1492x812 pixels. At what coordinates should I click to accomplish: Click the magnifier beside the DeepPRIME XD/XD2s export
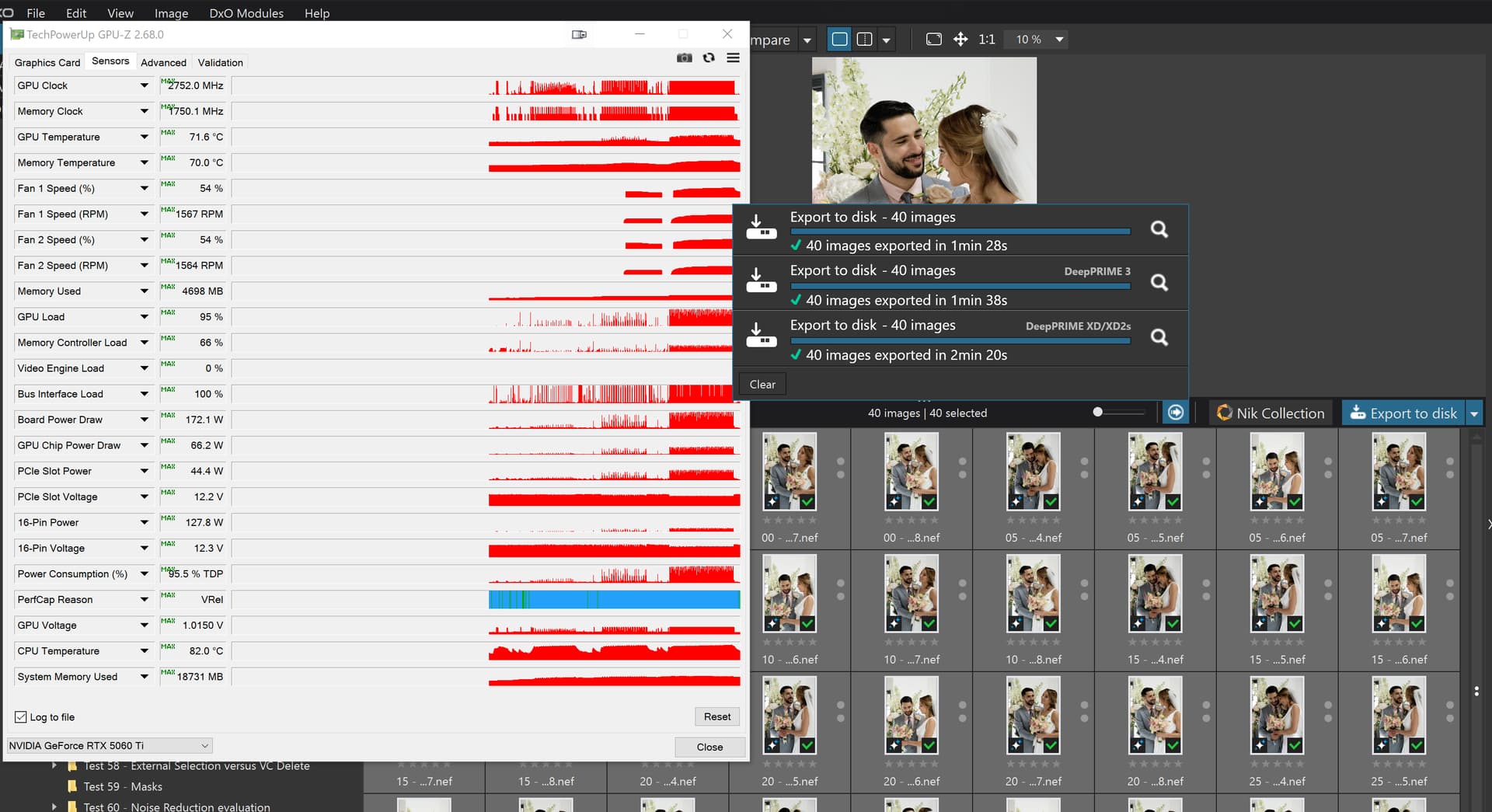(x=1159, y=337)
